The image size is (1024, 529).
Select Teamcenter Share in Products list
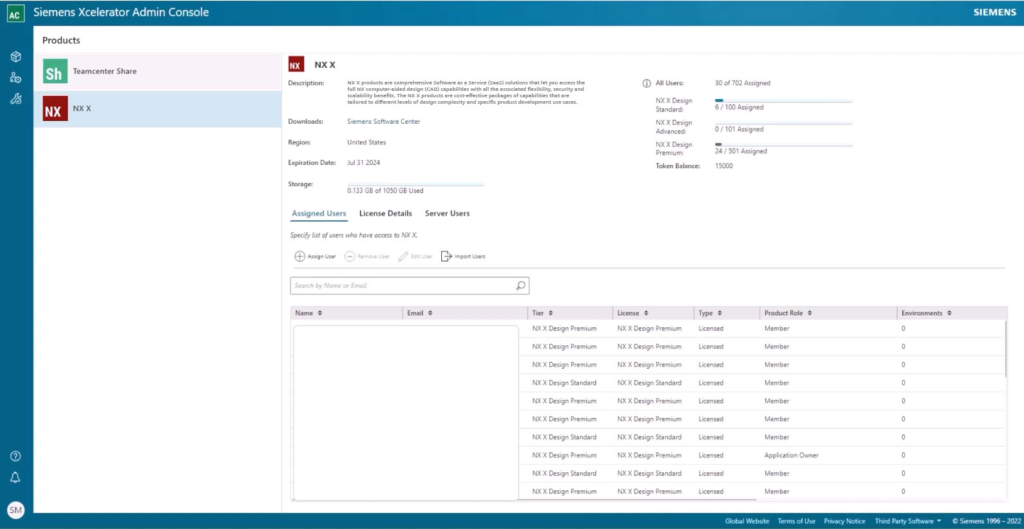(104, 72)
